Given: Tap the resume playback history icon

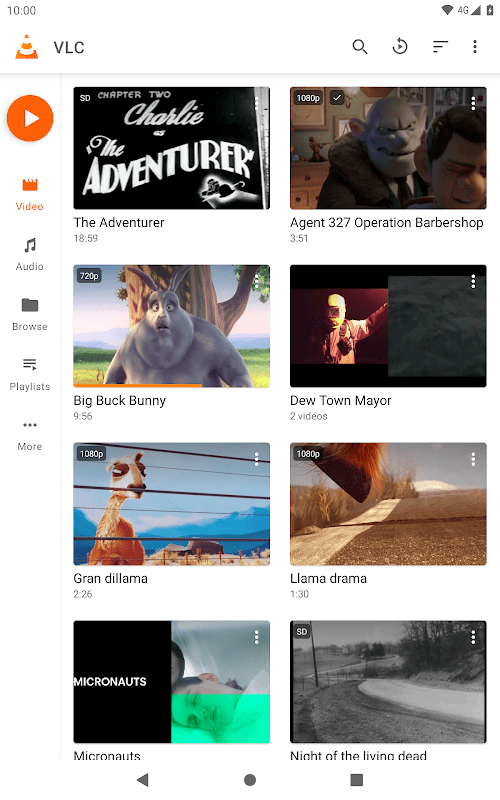Looking at the screenshot, I should (x=400, y=47).
